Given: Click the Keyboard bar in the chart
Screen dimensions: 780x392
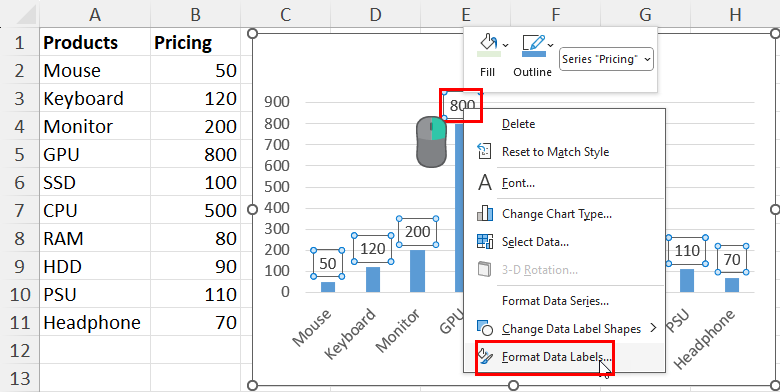Looking at the screenshot, I should tap(373, 279).
